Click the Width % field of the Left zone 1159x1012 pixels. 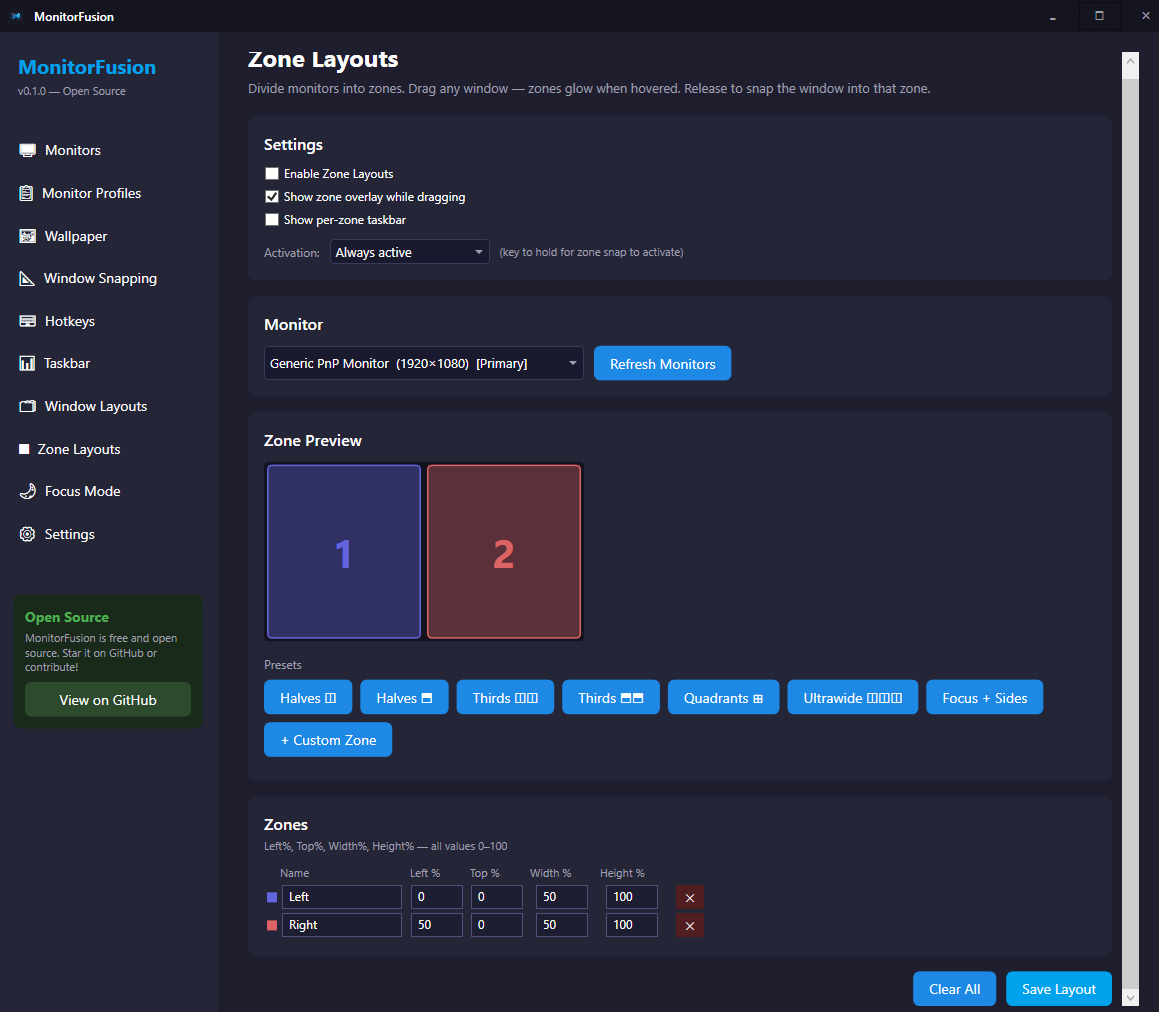pos(561,897)
